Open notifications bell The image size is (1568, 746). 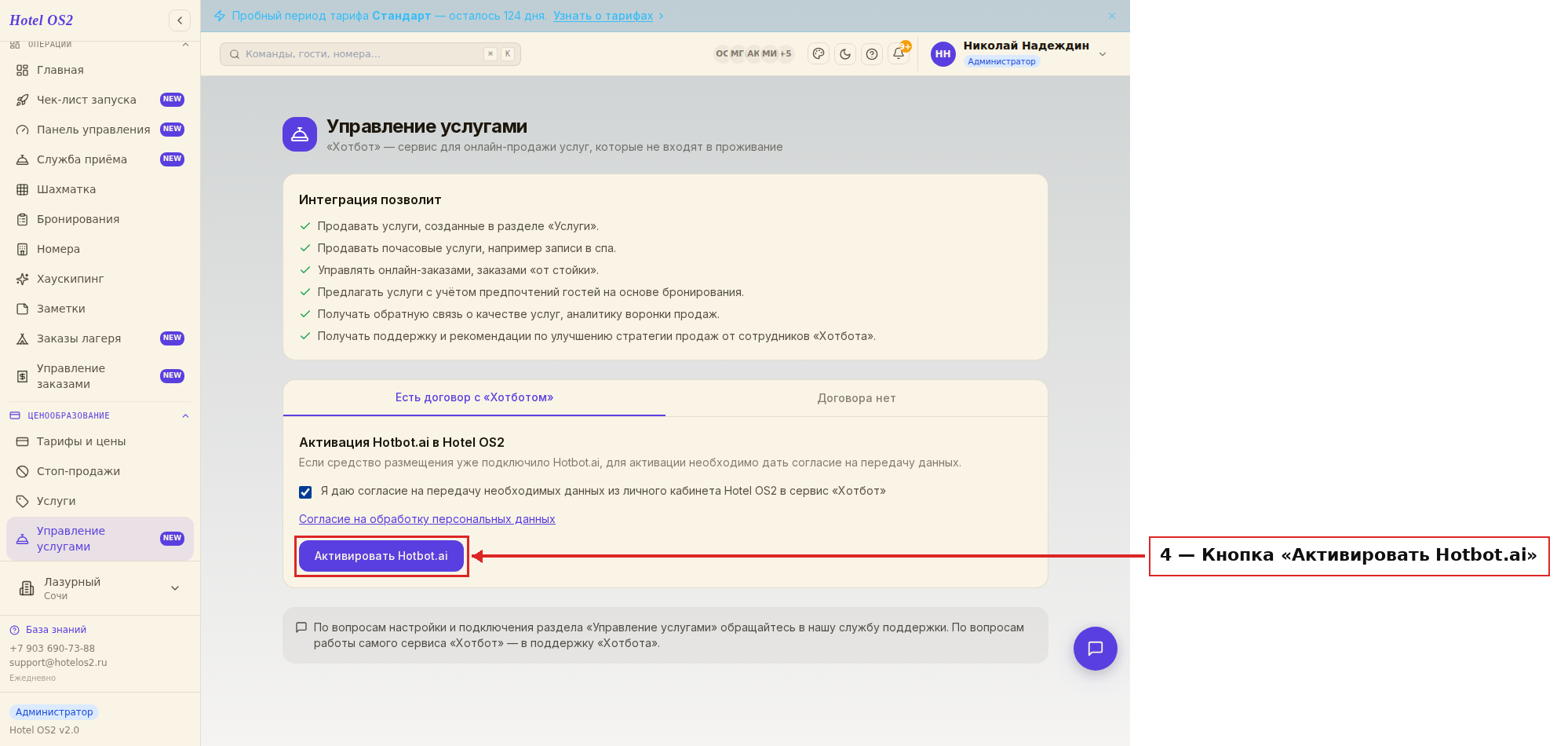pos(899,54)
